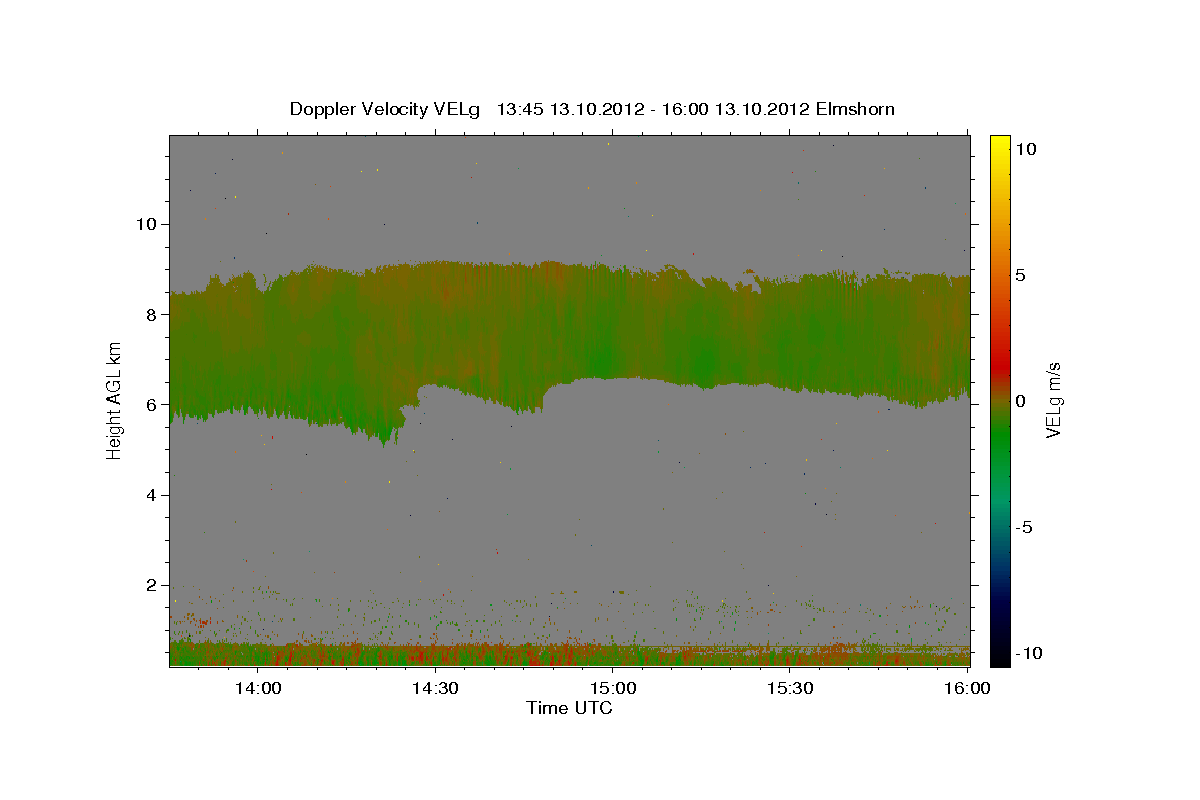Click the 15:00 time tick label
The image size is (1200, 800).
612,689
